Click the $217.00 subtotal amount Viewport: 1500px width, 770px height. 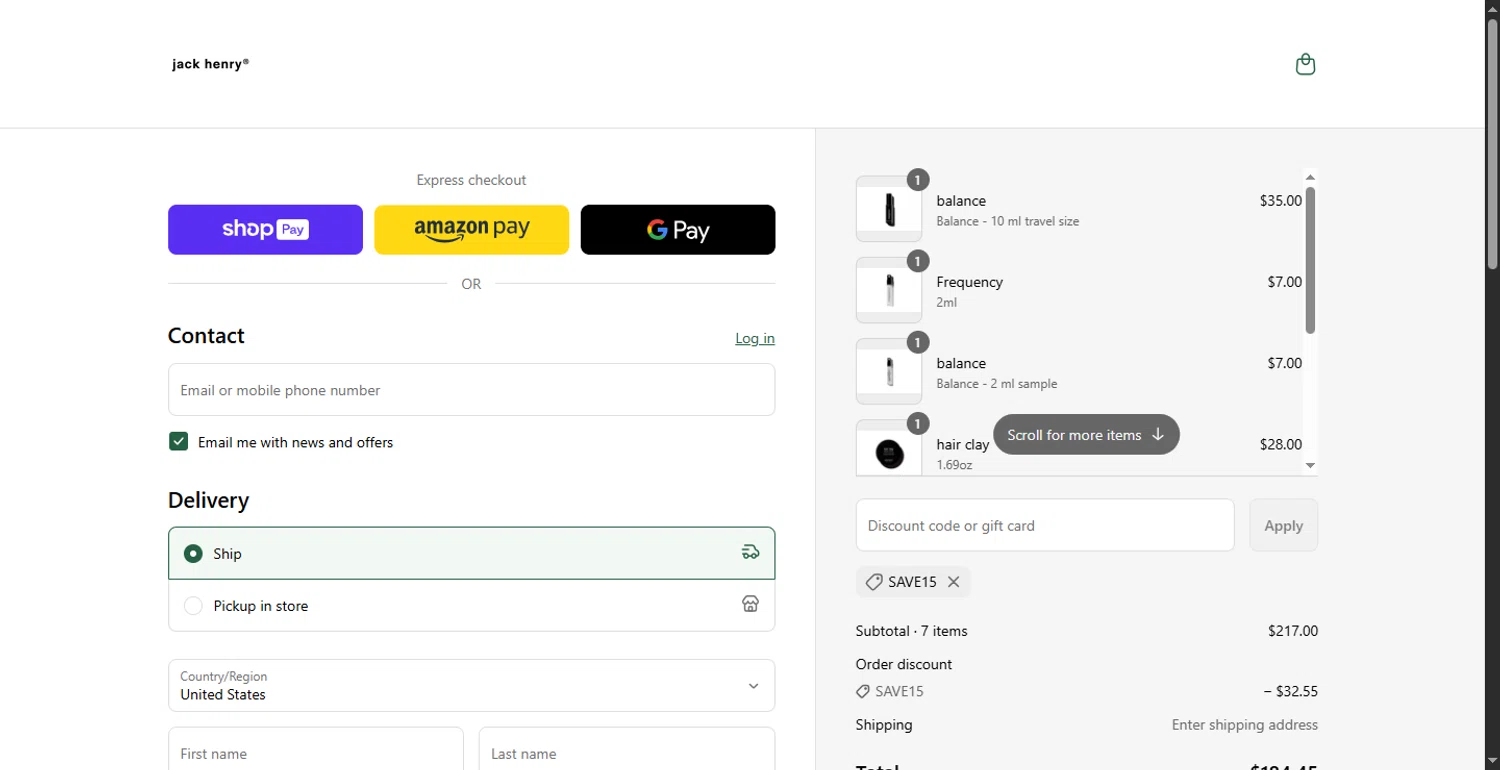(1293, 631)
